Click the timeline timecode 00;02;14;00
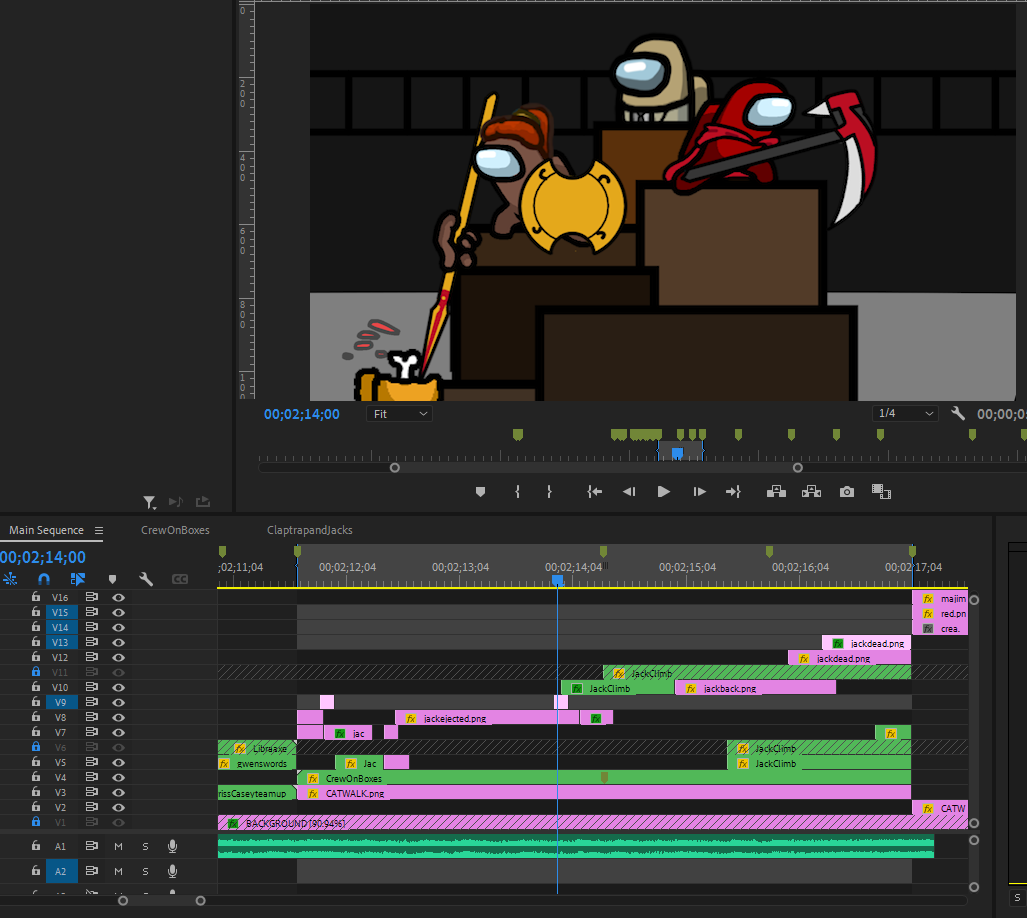Screen dimensions: 1027x918 click(x=43, y=557)
